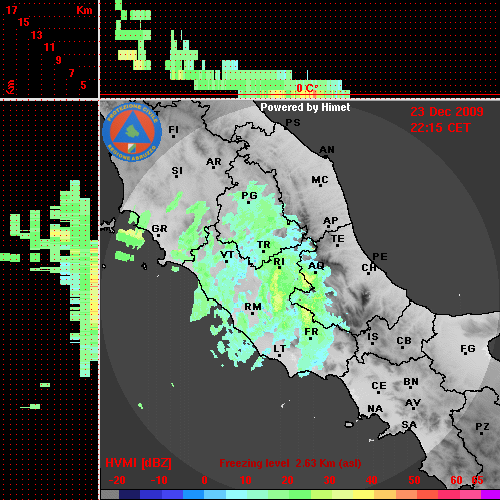Viewport: 500px width, 500px height.
Task: Click the -10 value on dBZ scale
Action: pyautogui.click(x=159, y=480)
